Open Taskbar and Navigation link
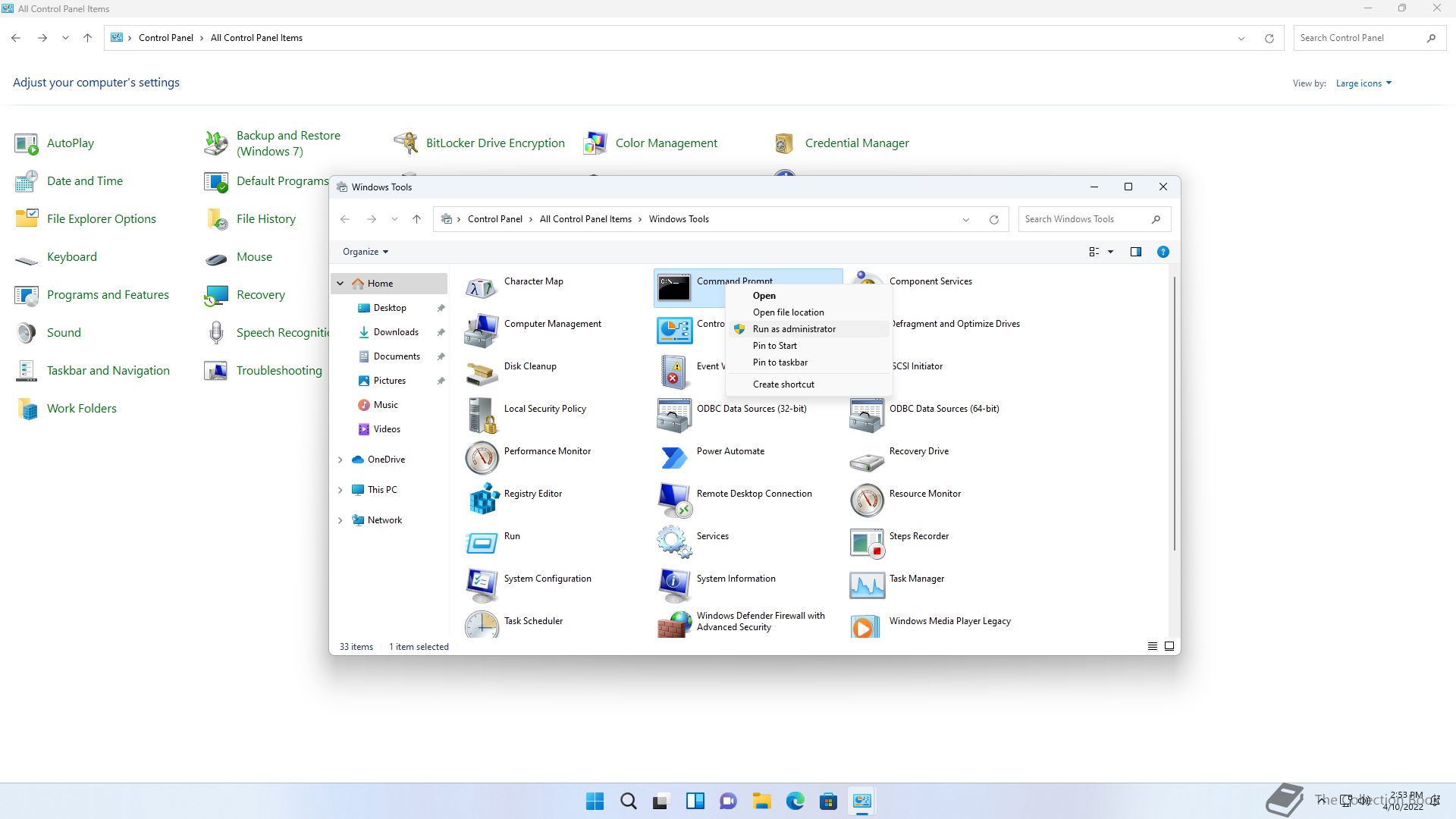Screen dimensions: 1456x819 click(108, 370)
